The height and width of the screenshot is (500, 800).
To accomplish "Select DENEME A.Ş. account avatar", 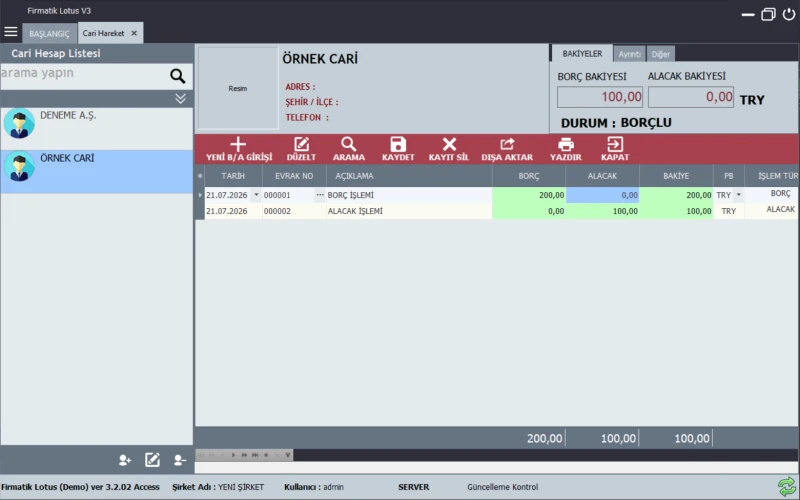I will 19,123.
